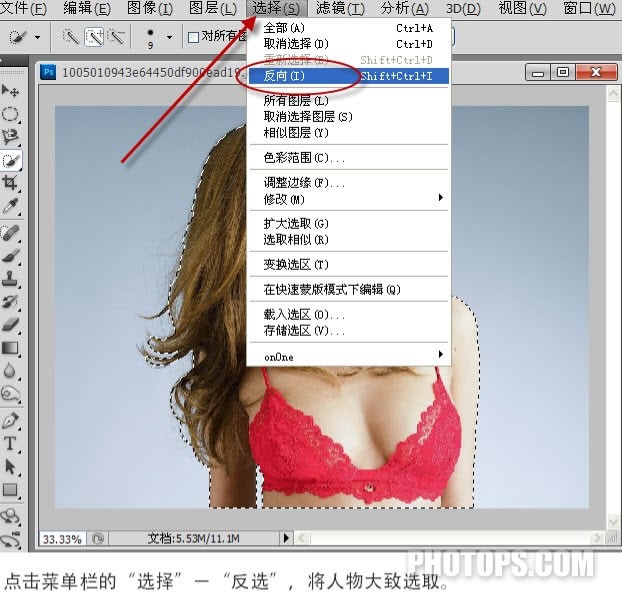Image resolution: width=622 pixels, height=608 pixels.
Task: Toggle the 对所有图层 checkbox
Action: pos(193,38)
